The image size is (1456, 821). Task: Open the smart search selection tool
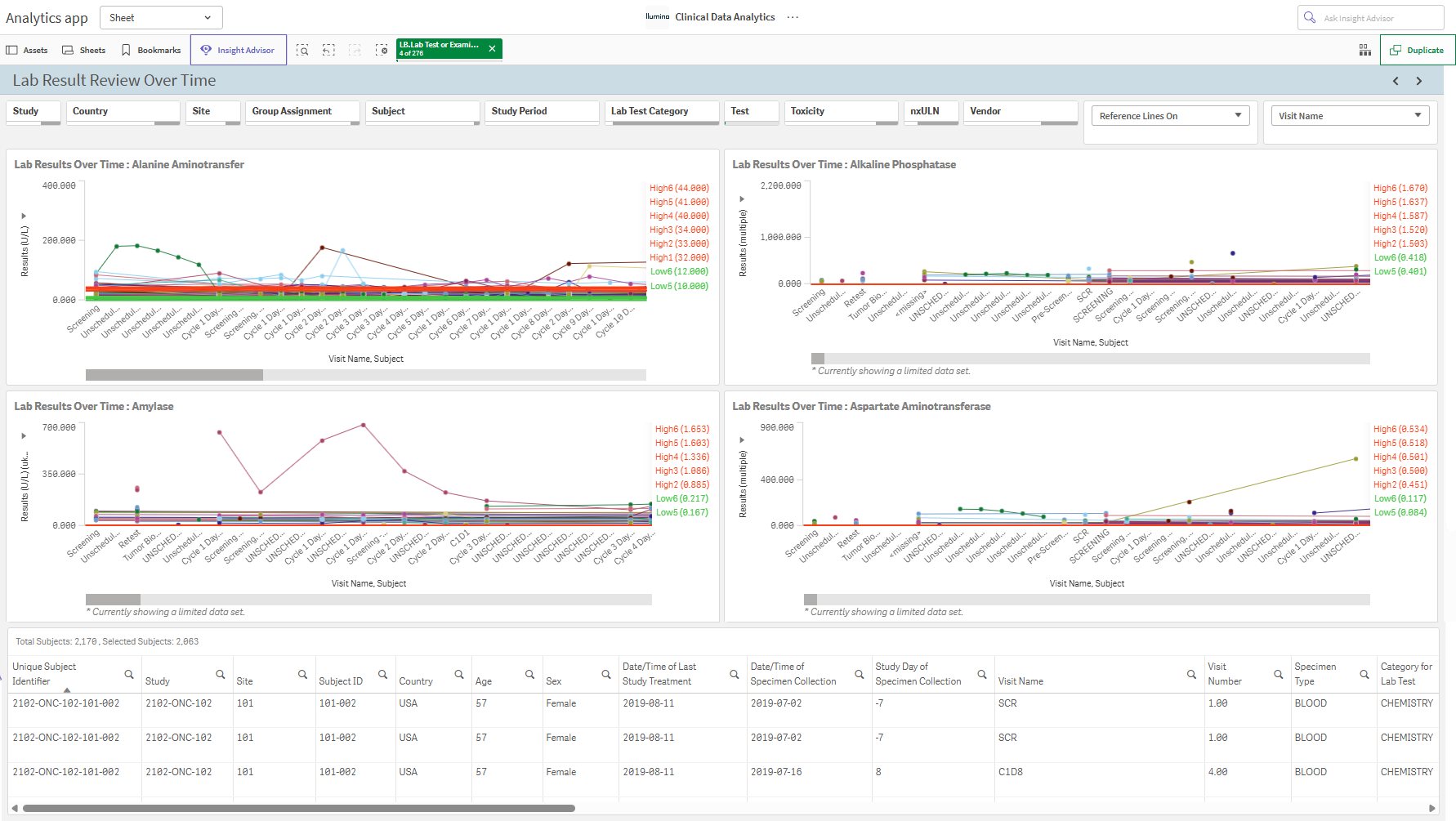click(x=302, y=50)
